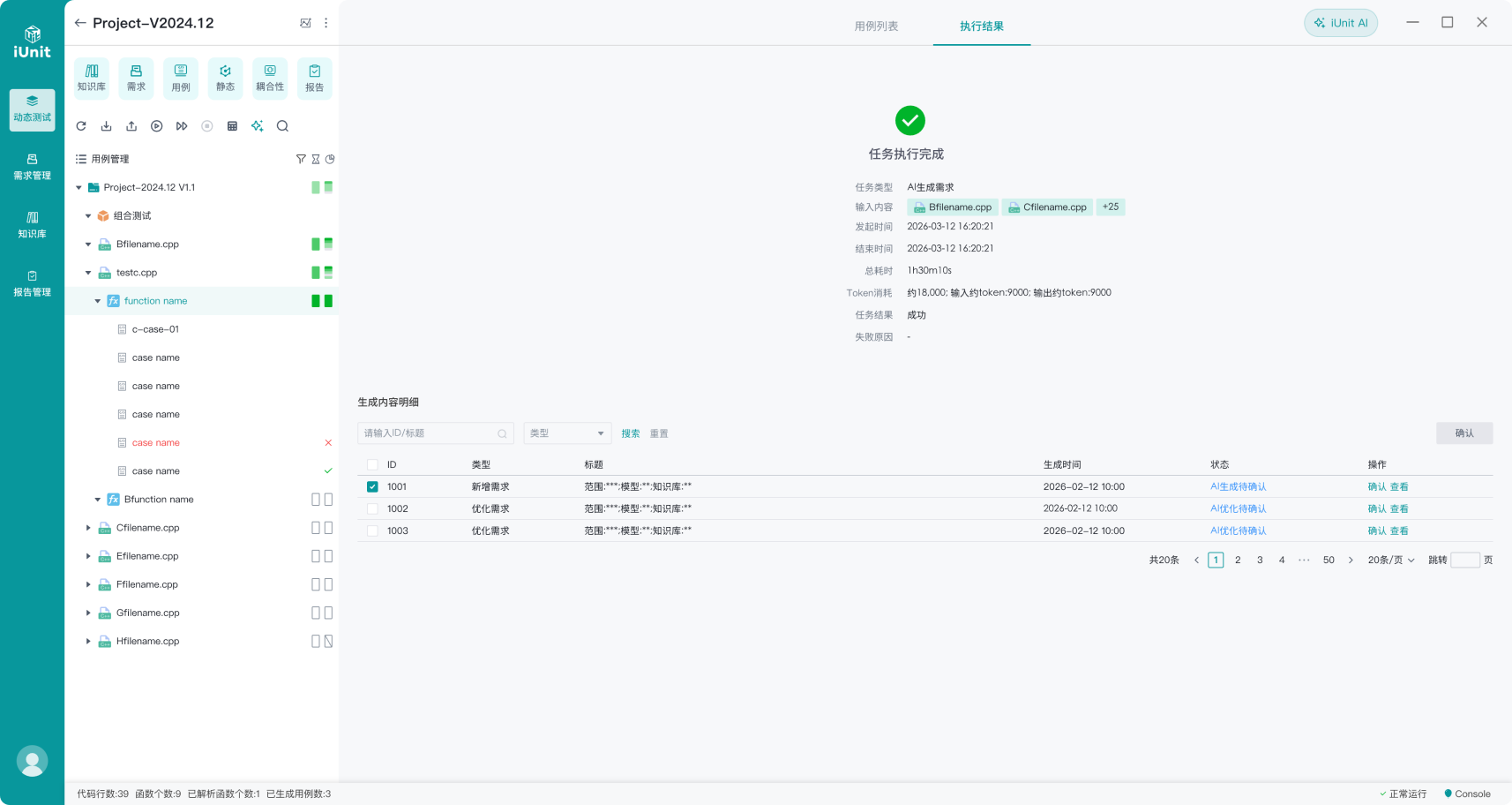Viewport: 1512px width, 805px height.
Task: Open 报告管理 in the left sidebar
Action: [32, 283]
